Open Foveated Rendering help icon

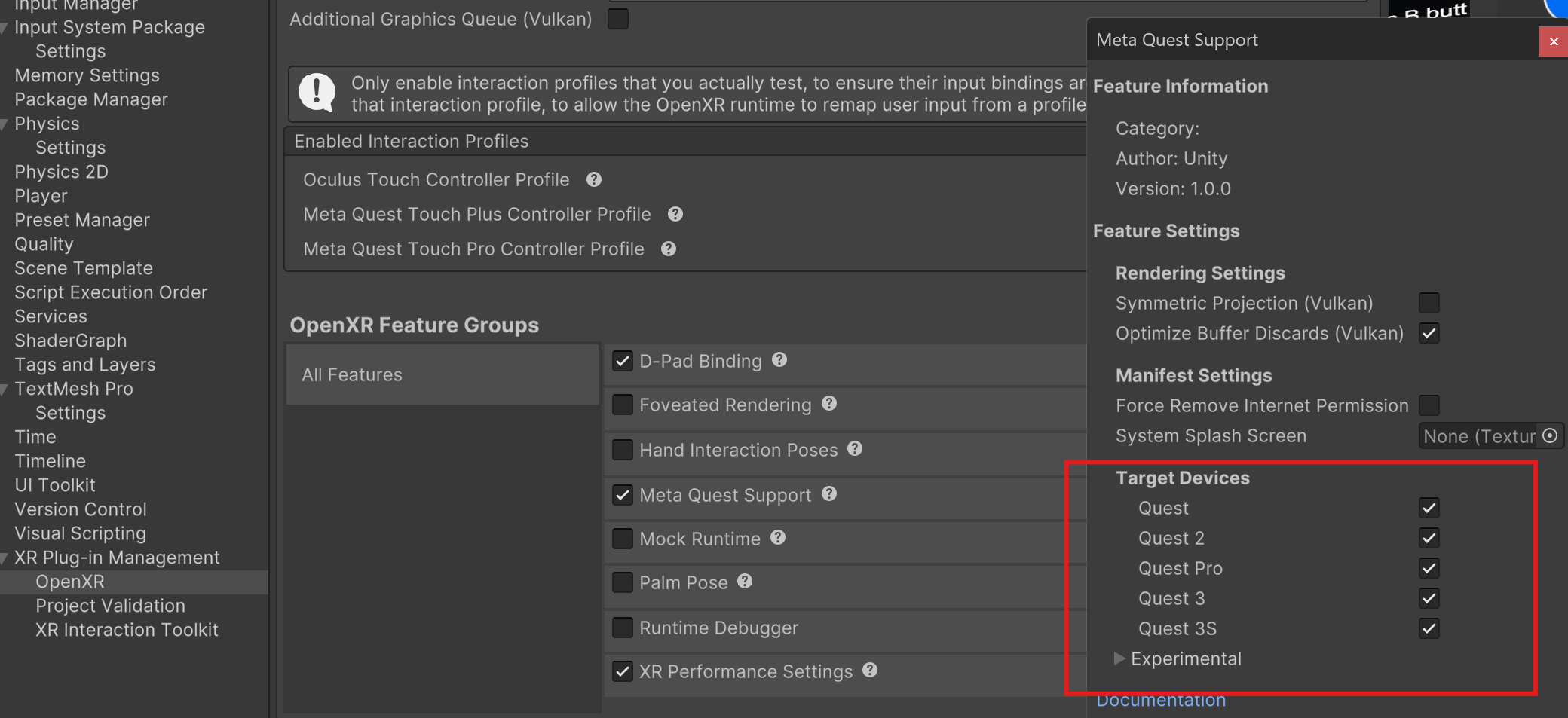tap(829, 404)
